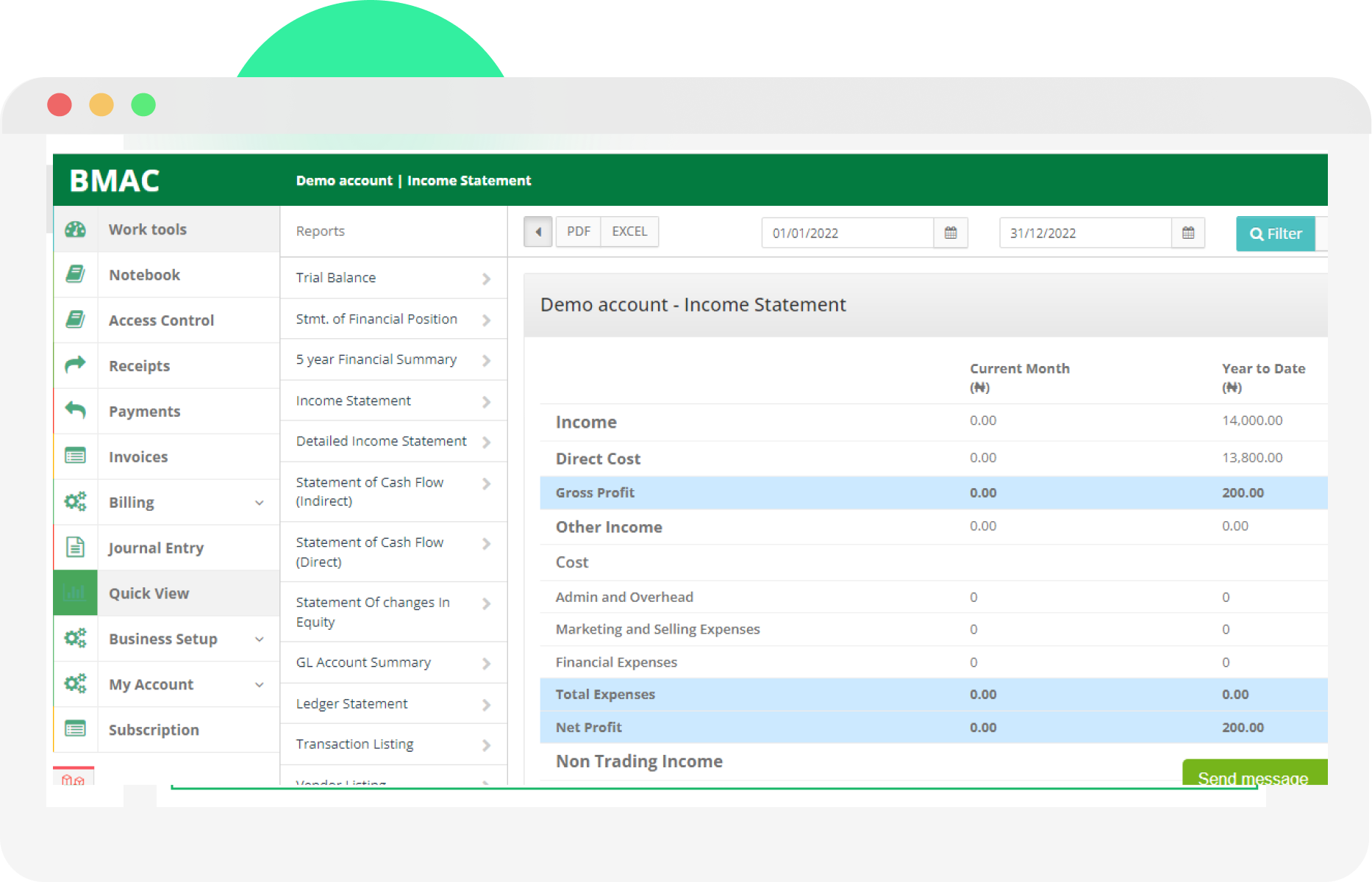Image resolution: width=1372 pixels, height=882 pixels.
Task: Click the Payments reply arrow icon
Action: click(76, 410)
